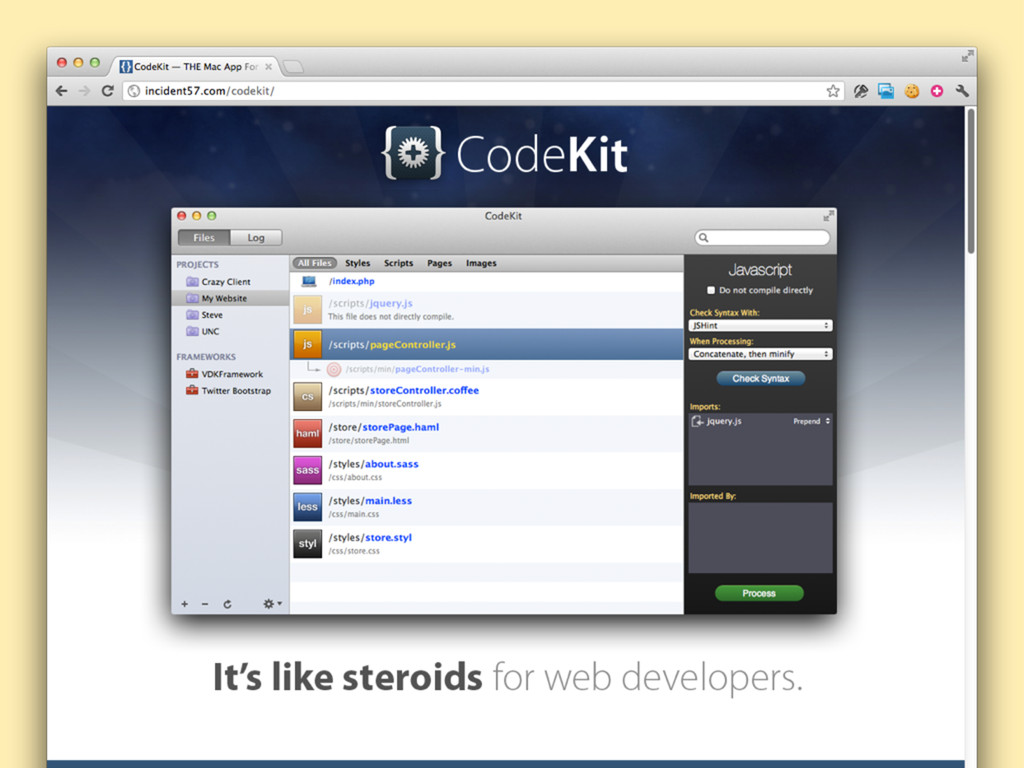This screenshot has width=1024, height=768.
Task: Reload the page with the refresh icon
Action: (x=108, y=91)
